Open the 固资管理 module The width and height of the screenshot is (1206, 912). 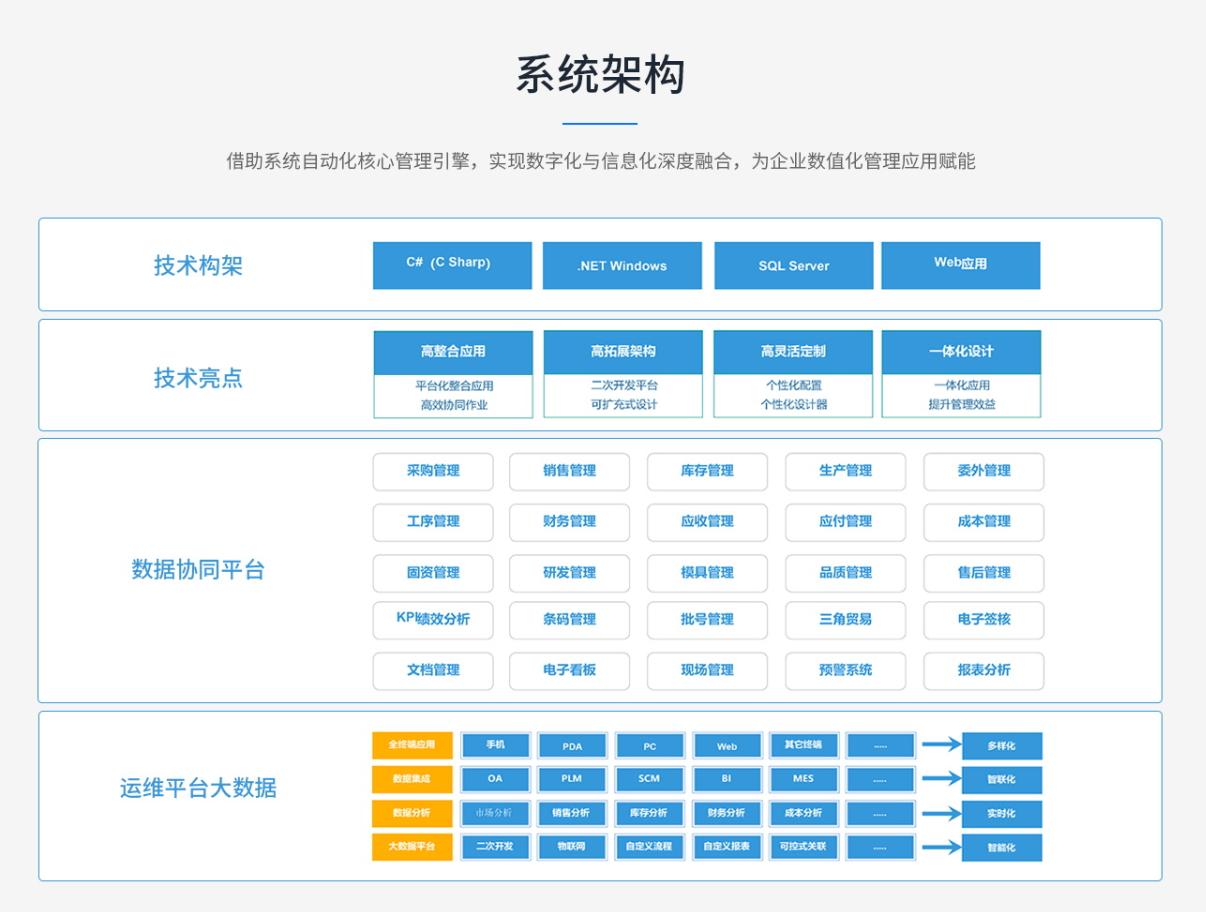pos(433,573)
